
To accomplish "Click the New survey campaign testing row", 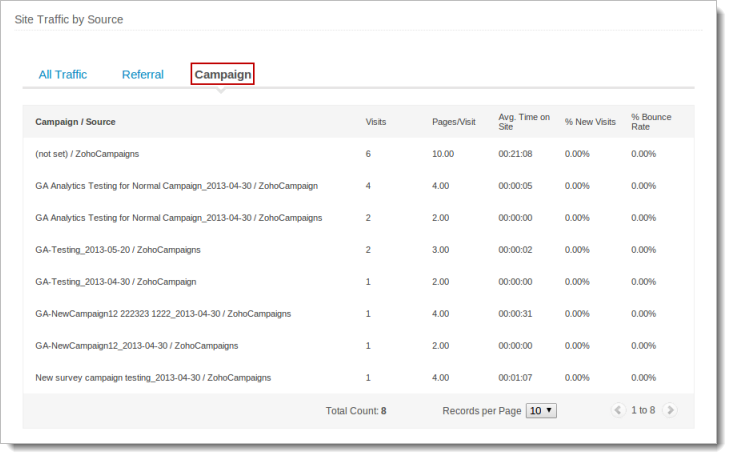I will (153, 378).
